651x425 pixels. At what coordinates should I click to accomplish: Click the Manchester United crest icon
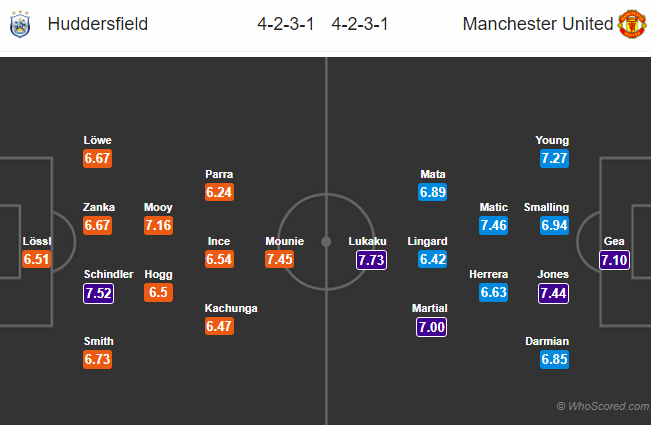(632, 23)
